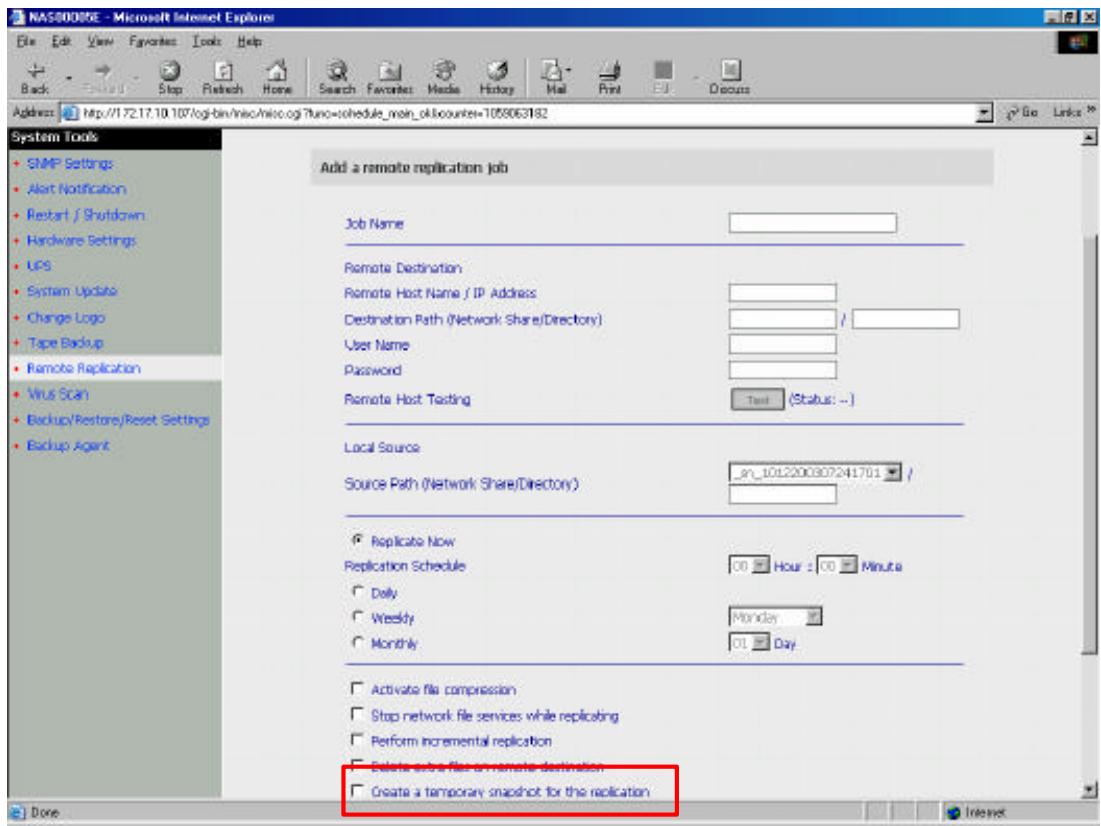
Task: Open the Mail button dropdown arrow
Action: 569,70
